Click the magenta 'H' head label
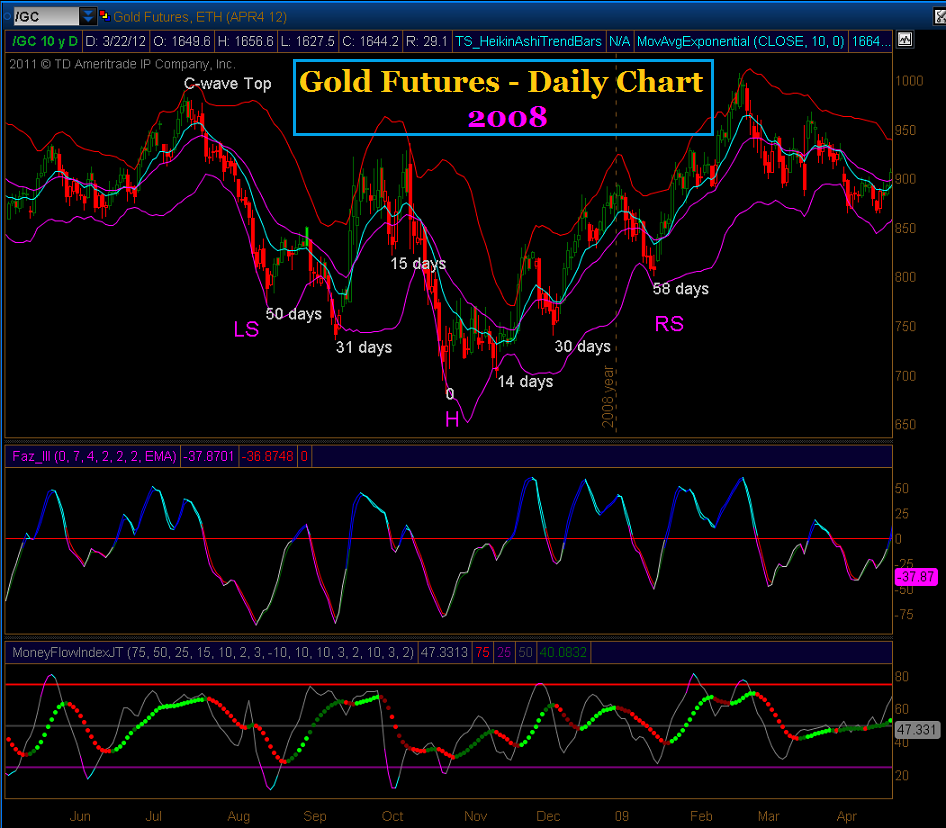Screen dimensions: 946x828 [x=452, y=419]
